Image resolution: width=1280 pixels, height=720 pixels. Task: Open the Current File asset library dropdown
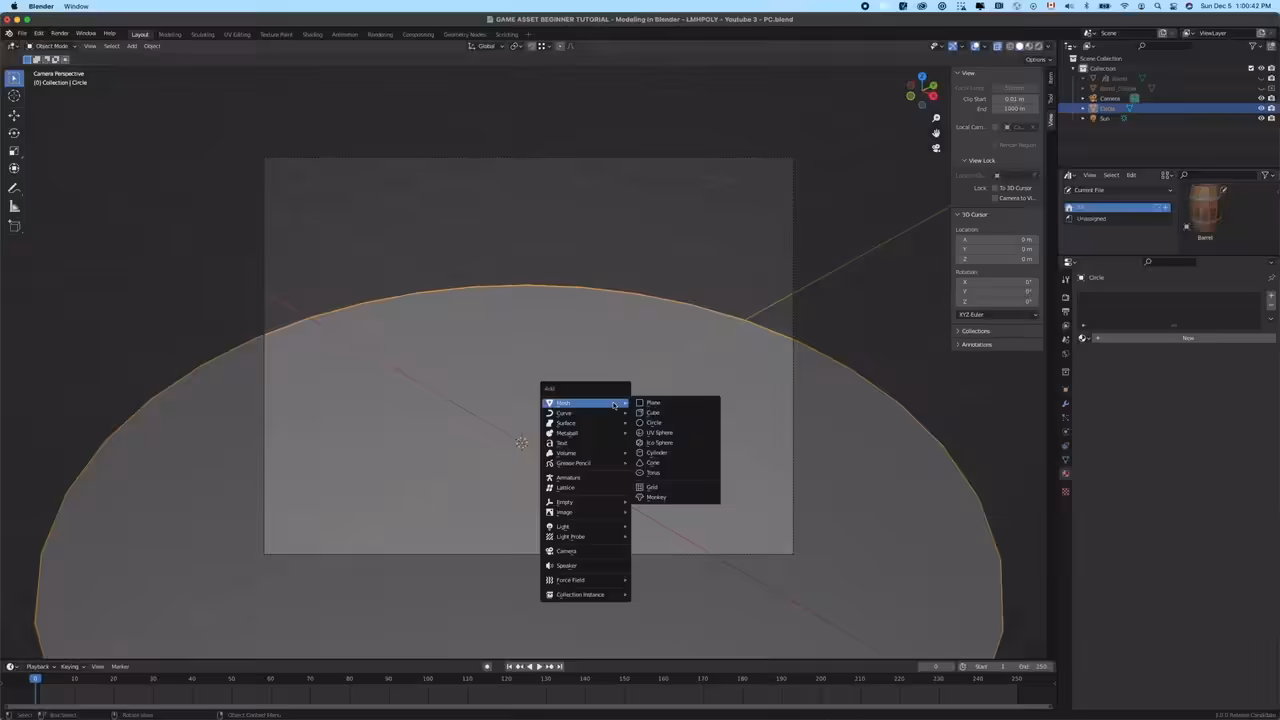pos(1117,190)
